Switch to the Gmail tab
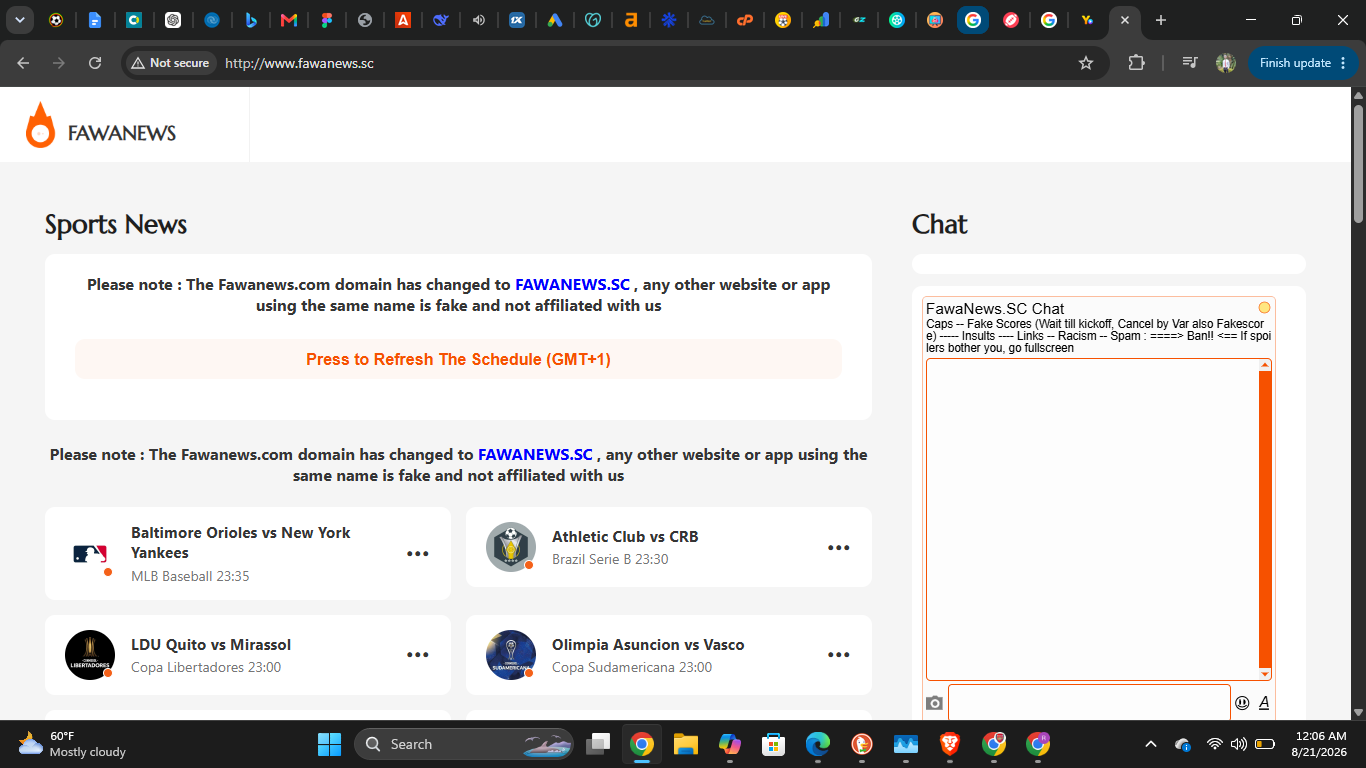 (x=288, y=20)
